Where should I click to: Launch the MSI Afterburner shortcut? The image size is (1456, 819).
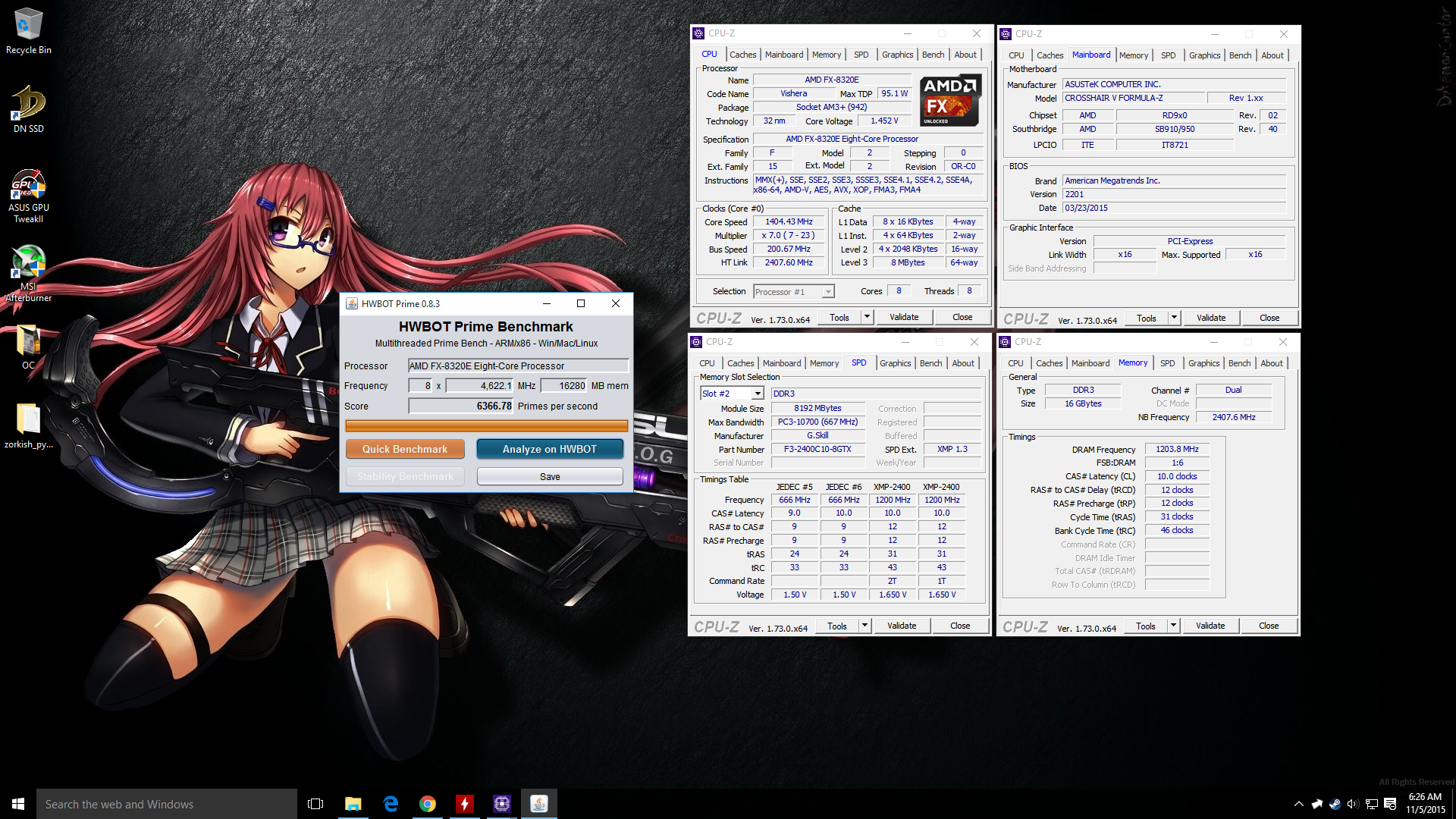pos(28,273)
